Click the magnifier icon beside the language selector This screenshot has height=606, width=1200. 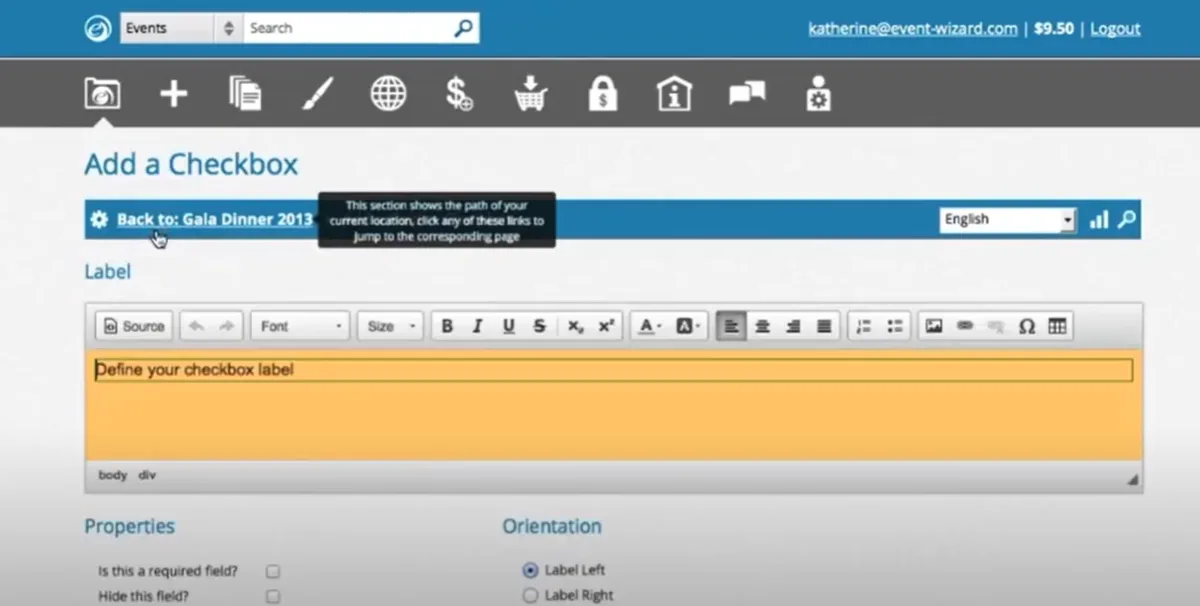(x=1127, y=219)
